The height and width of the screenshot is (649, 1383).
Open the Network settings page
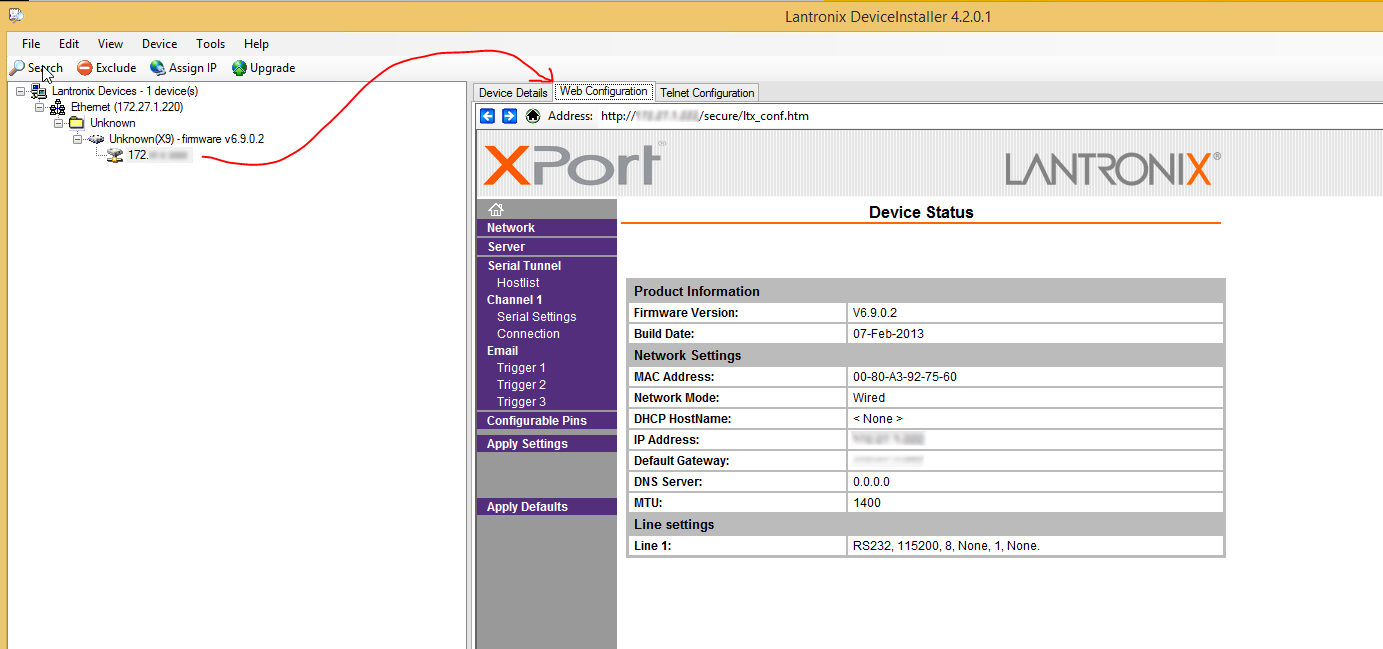511,228
